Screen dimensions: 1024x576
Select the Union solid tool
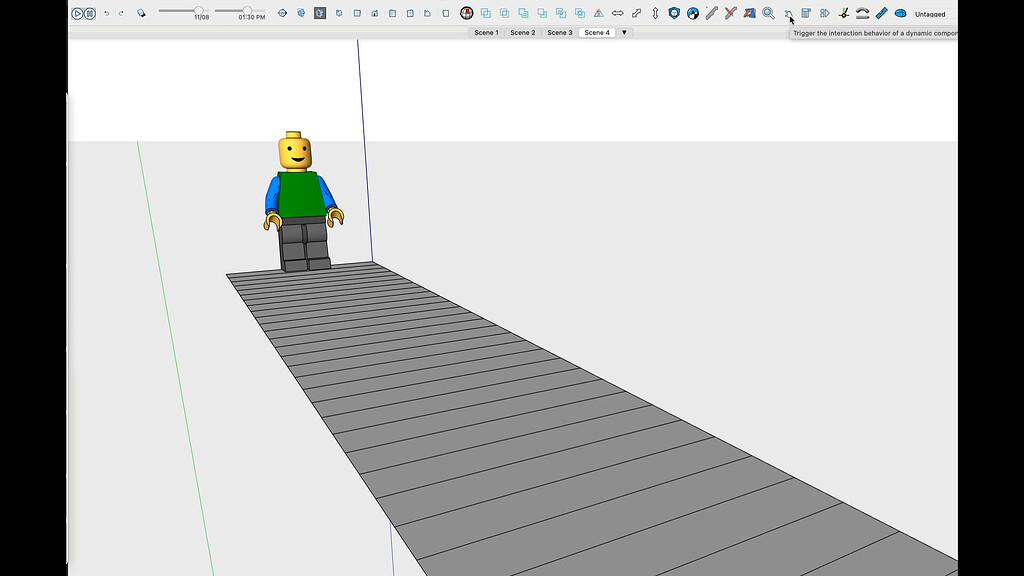[523, 13]
